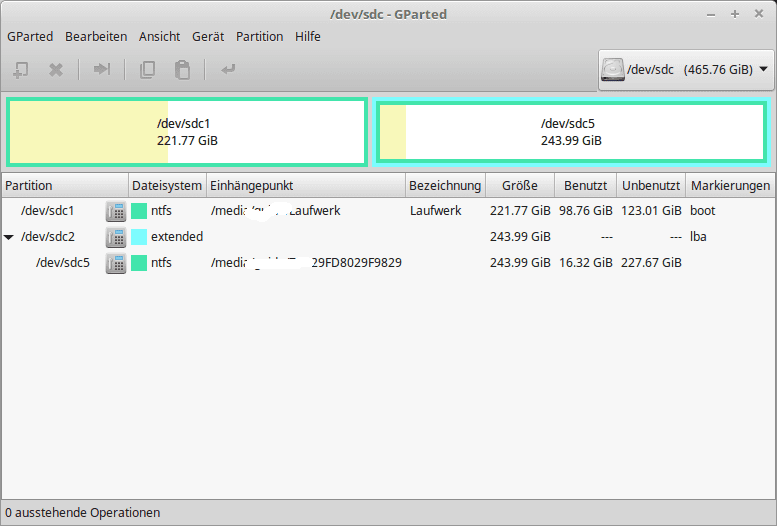
Task: Click the 'Laufwerk' label cell
Action: (x=436, y=211)
